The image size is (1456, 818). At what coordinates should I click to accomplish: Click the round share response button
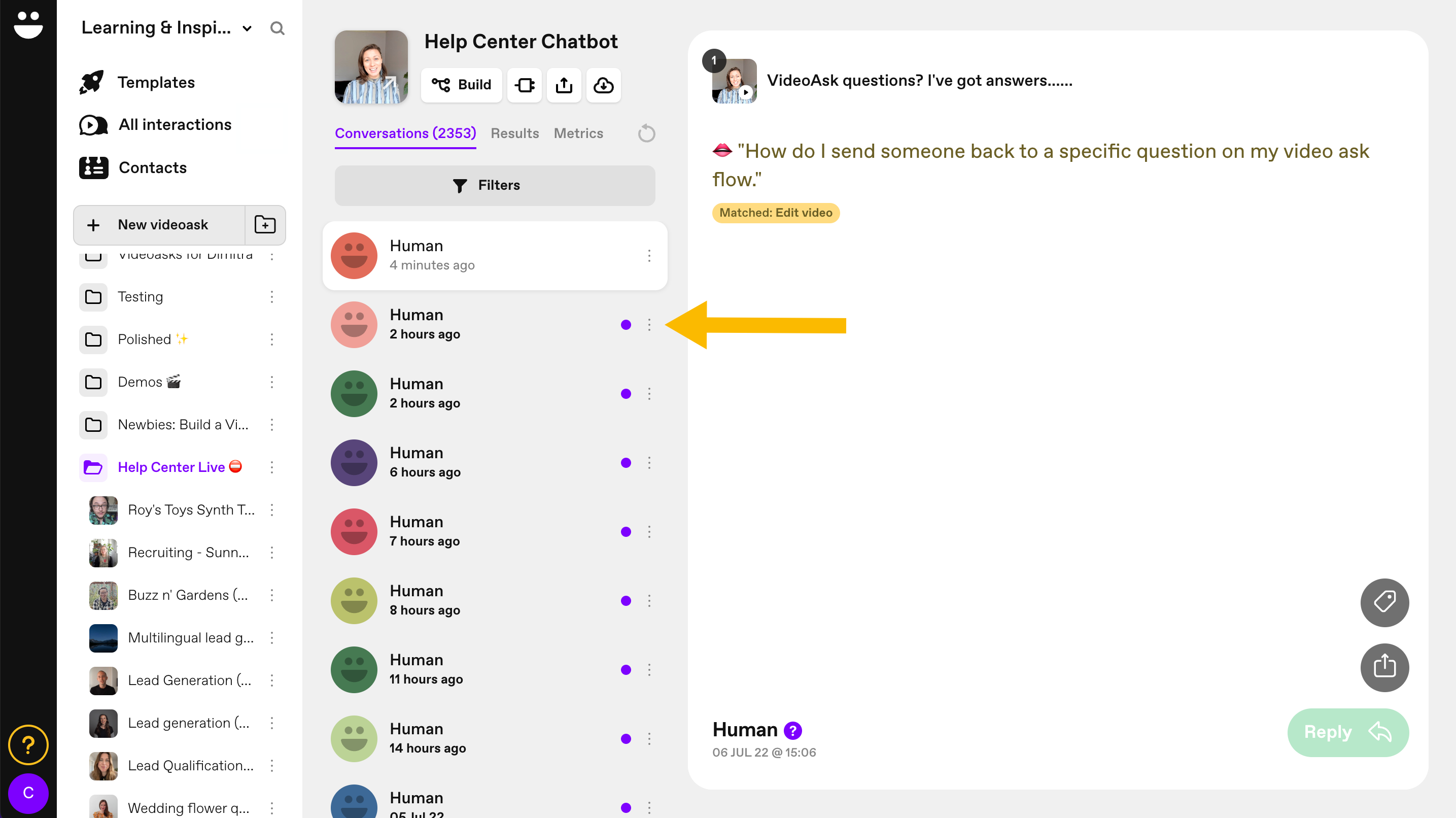[1384, 667]
